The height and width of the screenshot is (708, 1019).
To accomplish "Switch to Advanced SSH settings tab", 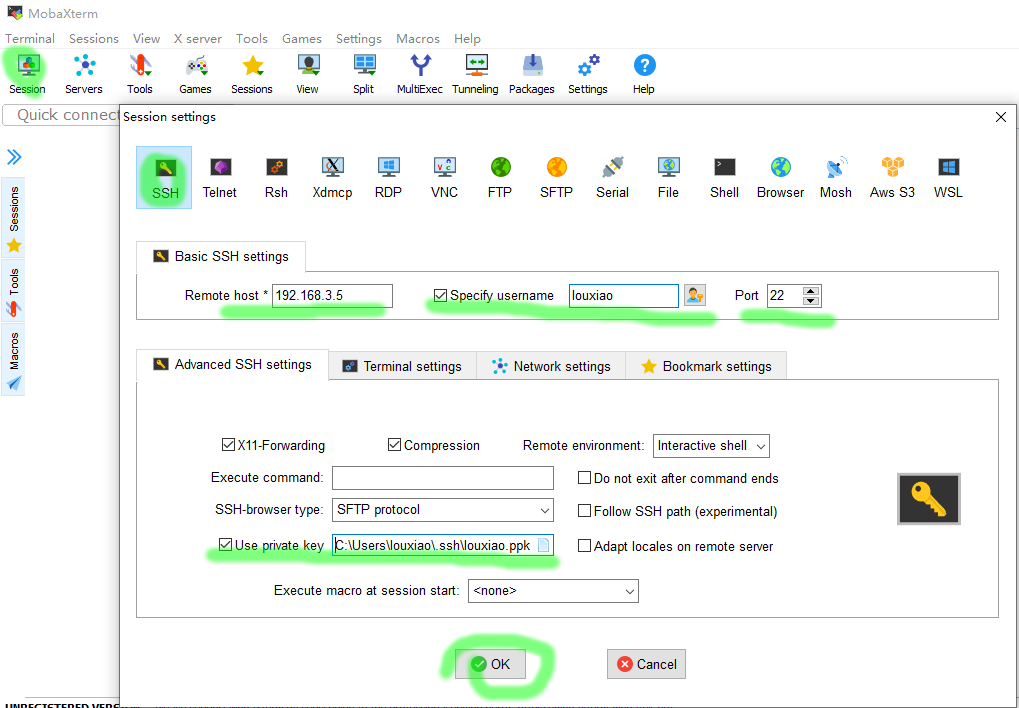I will (233, 365).
